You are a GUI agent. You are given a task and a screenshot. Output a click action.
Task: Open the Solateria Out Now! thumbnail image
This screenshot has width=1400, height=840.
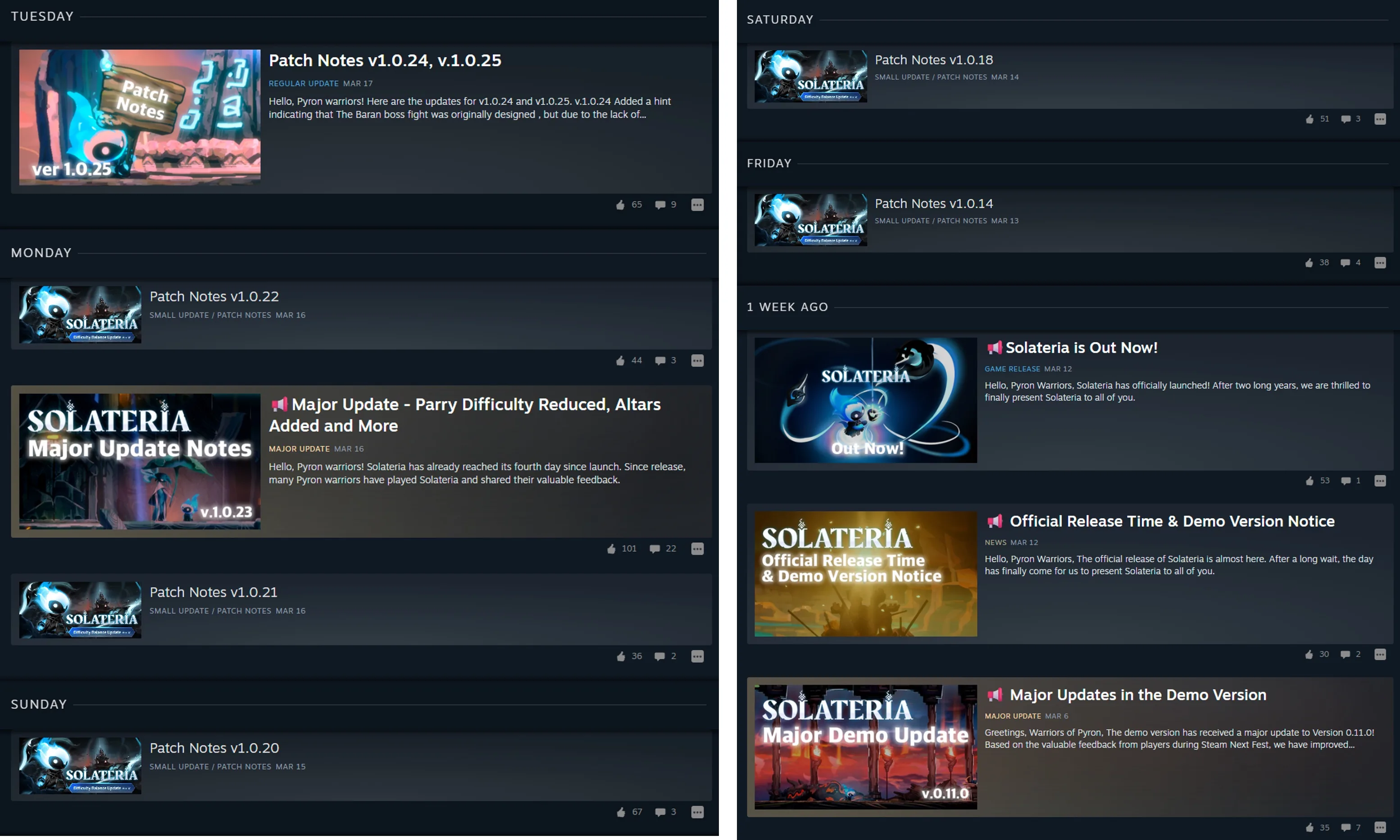coord(866,400)
